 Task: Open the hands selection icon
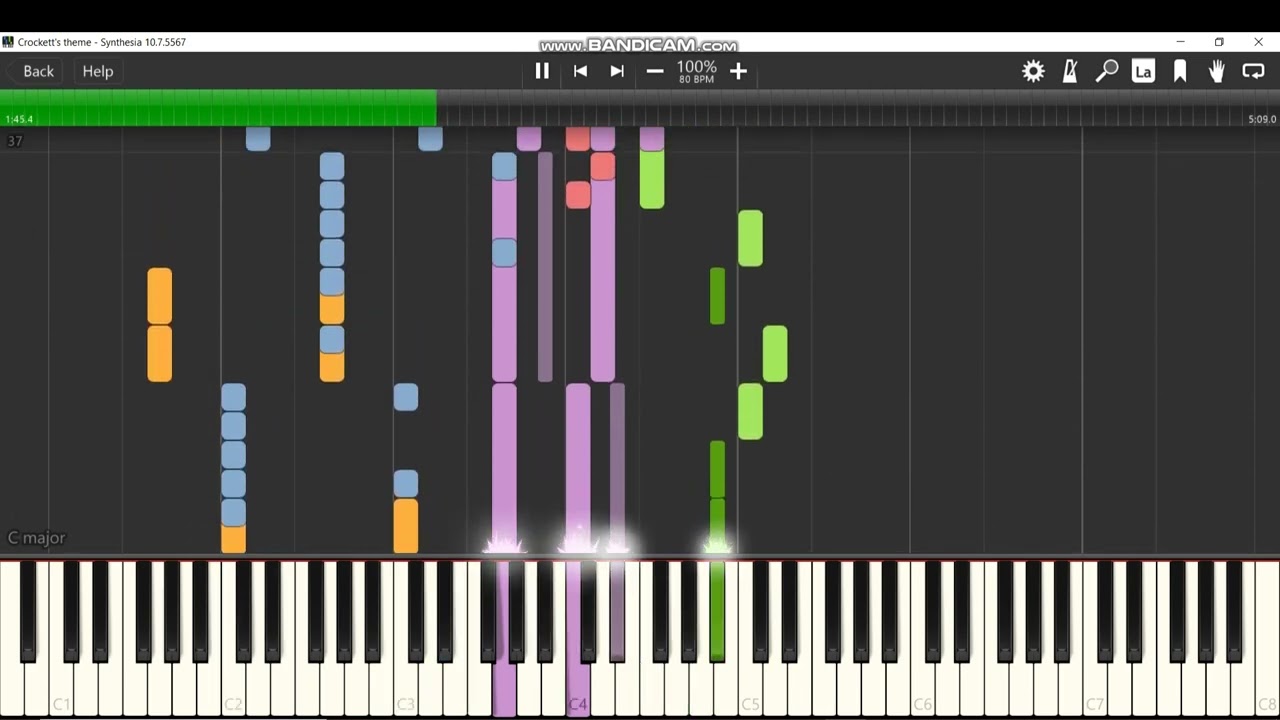click(1217, 71)
